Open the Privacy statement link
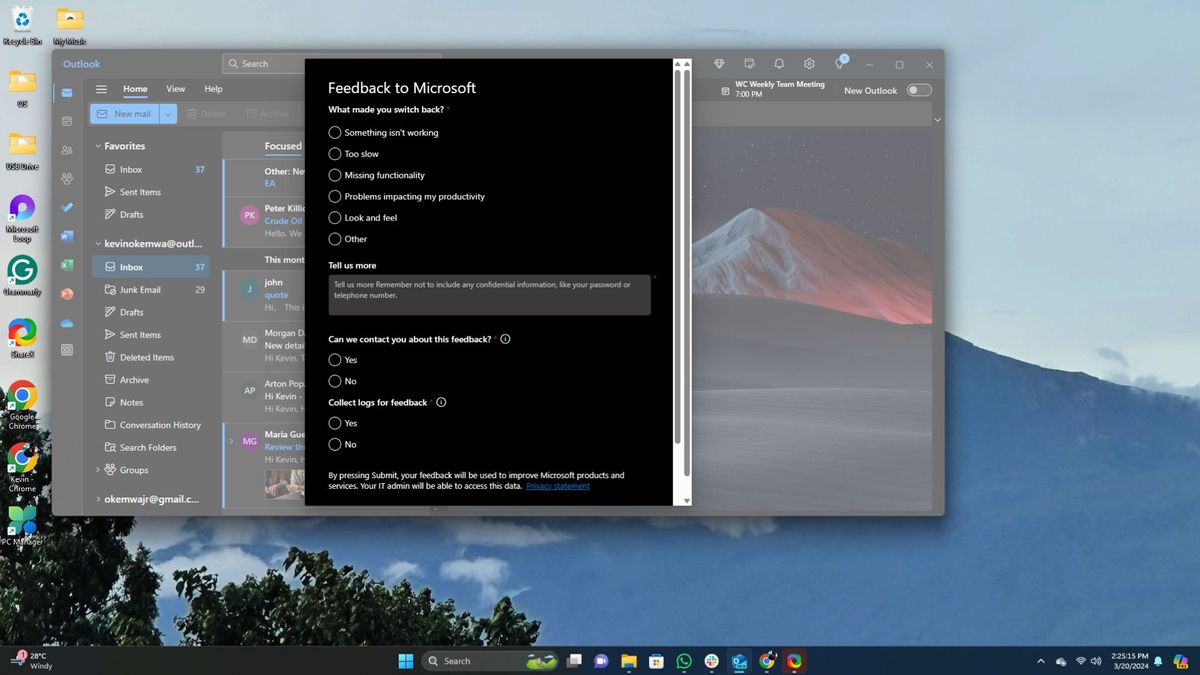The width and height of the screenshot is (1200, 675). (557, 486)
